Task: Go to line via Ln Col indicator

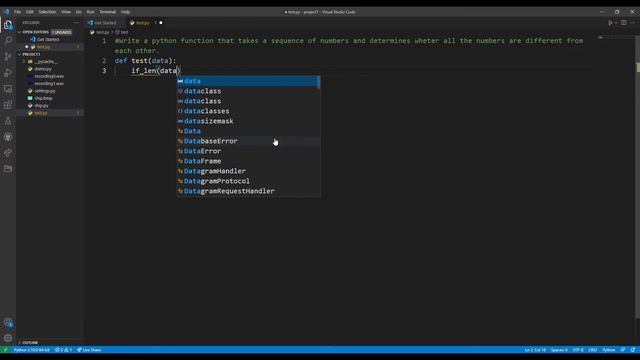Action: [x=535, y=350]
